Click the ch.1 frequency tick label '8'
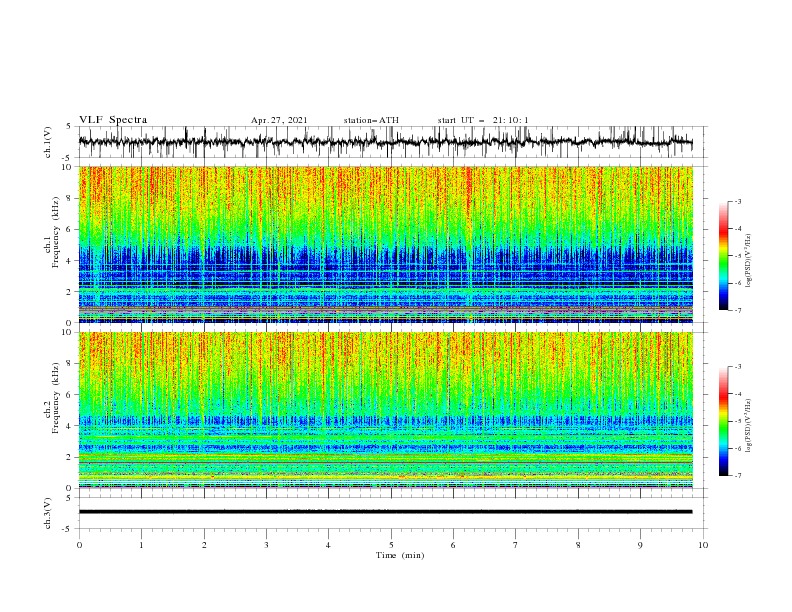The image size is (792, 612). (70, 198)
